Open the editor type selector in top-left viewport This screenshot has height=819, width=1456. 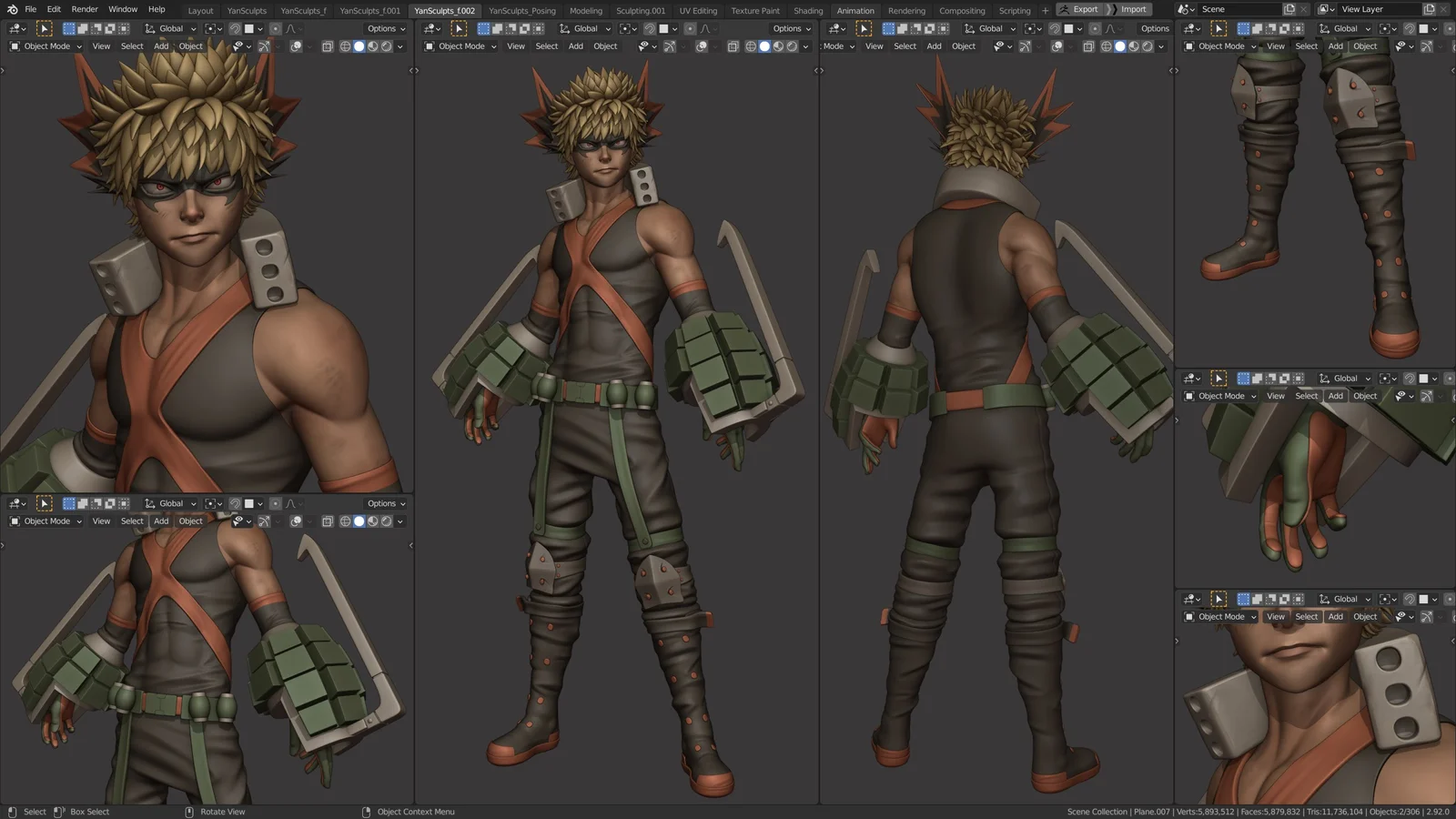tap(15, 28)
